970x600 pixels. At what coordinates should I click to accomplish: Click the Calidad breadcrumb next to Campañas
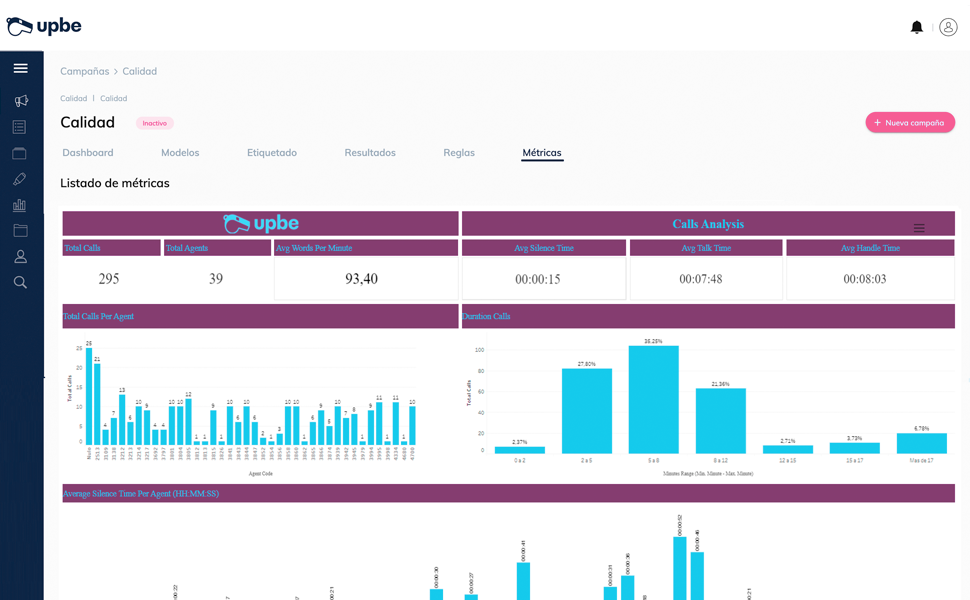(140, 71)
